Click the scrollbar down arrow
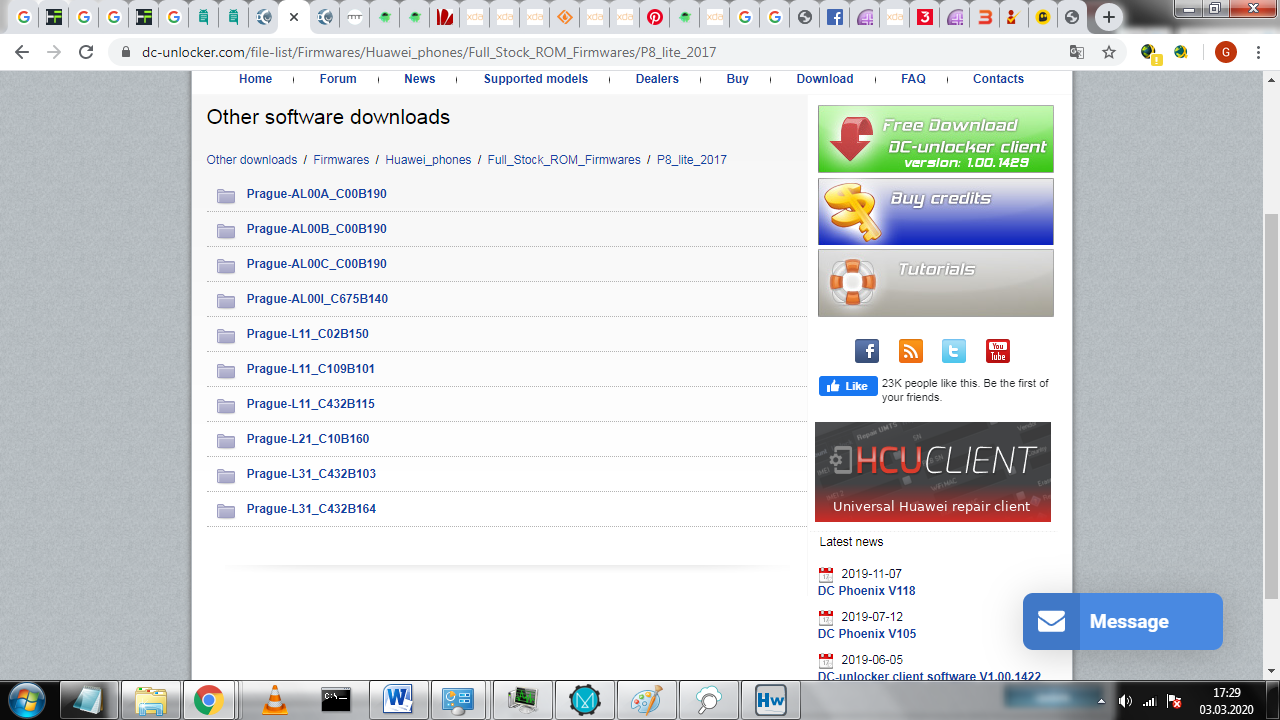The height and width of the screenshot is (720, 1280). pyautogui.click(x=1271, y=671)
